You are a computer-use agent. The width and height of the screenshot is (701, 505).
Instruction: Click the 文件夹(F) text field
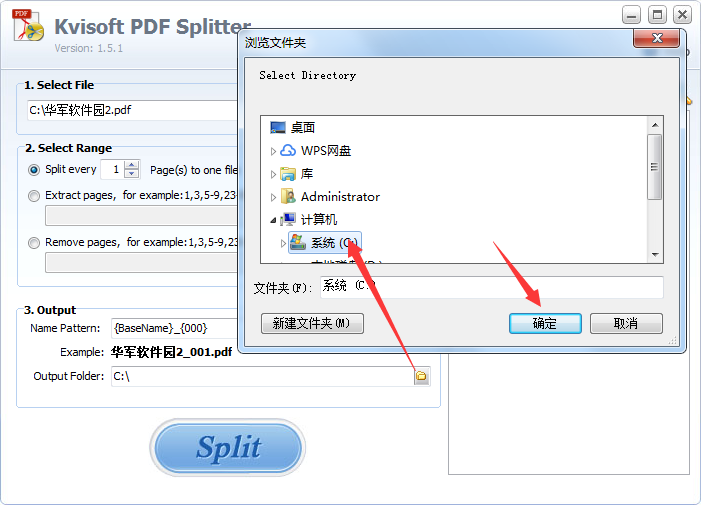pos(491,287)
